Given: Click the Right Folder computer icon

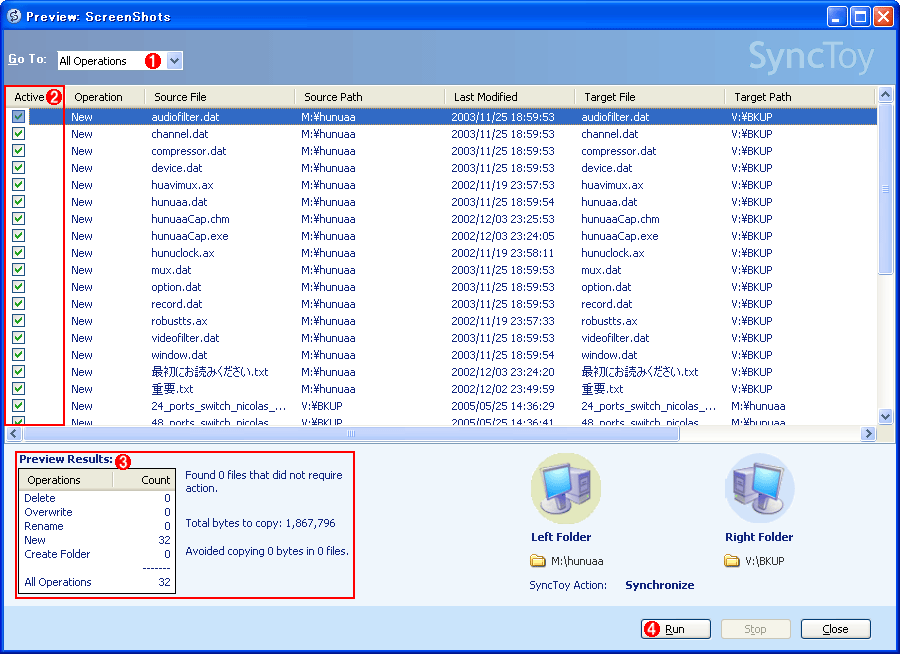Looking at the screenshot, I should click(759, 489).
